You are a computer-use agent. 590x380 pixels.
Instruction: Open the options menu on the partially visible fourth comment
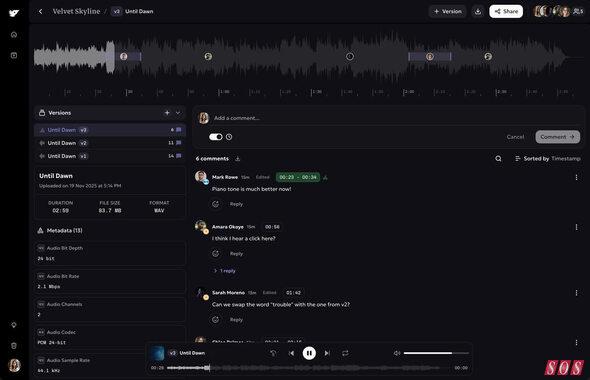coord(576,342)
